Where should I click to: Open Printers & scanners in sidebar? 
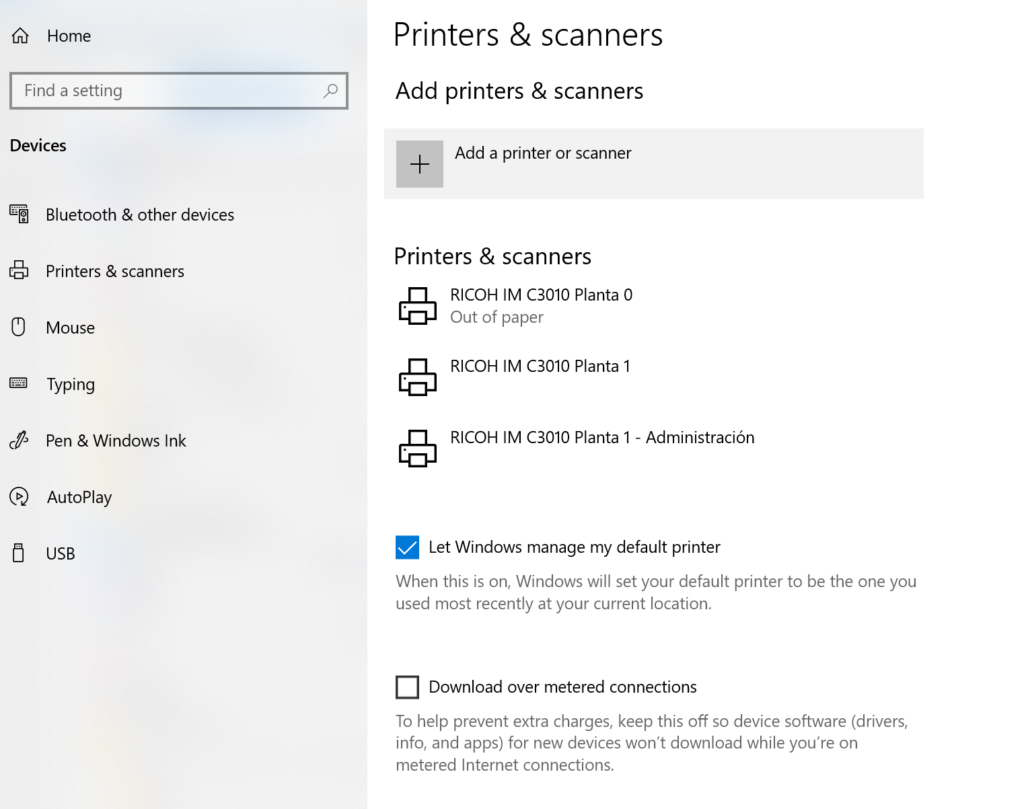115,271
